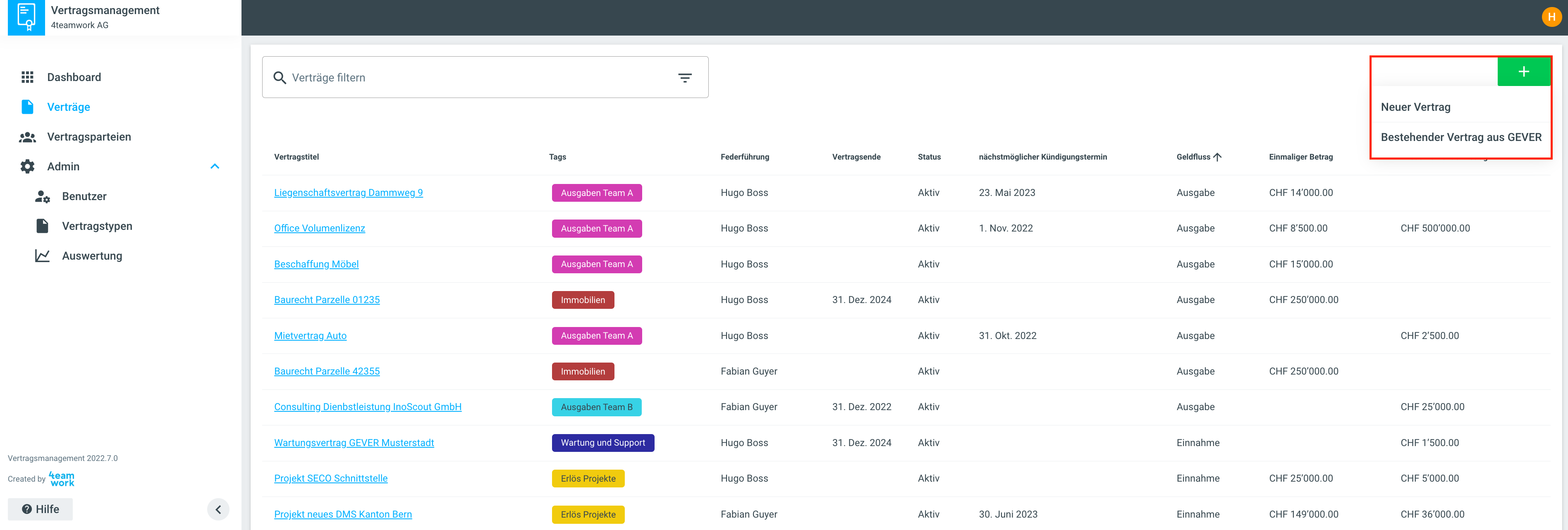
Task: Click the green plus add button
Action: 1523,72
